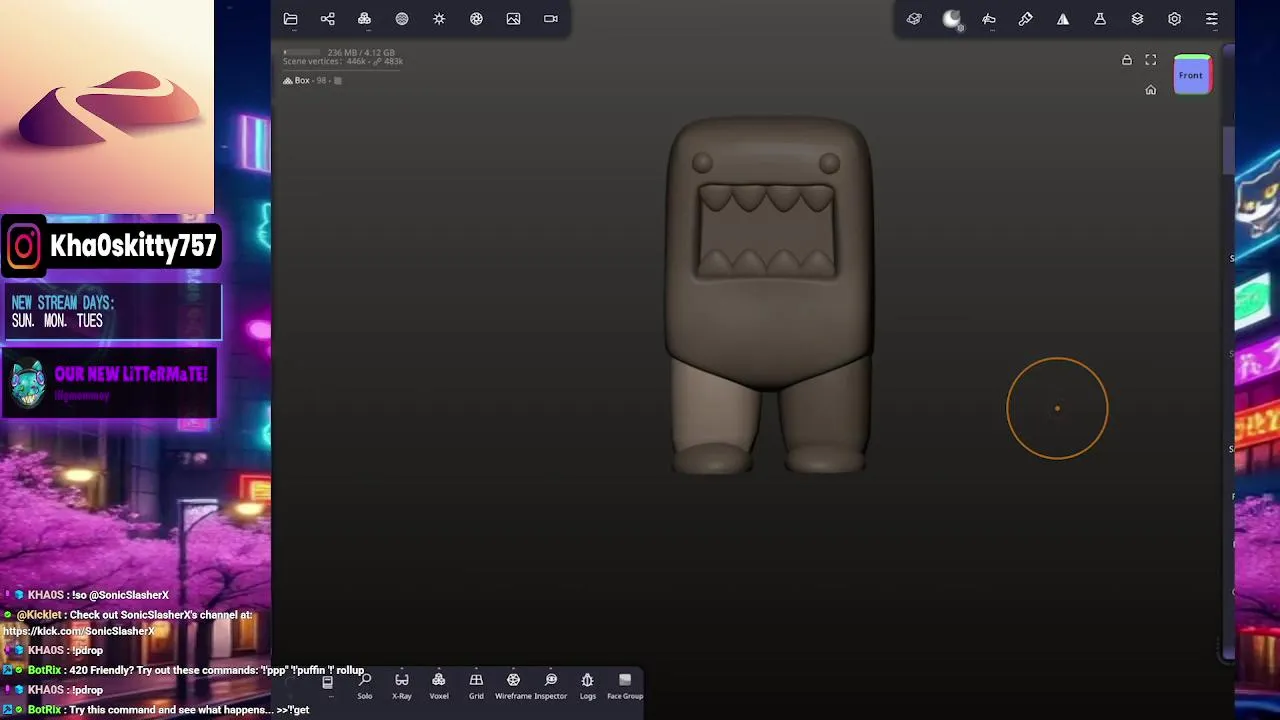The image size is (1280, 720).
Task: Open the Material sphere menu
Action: (x=402, y=19)
